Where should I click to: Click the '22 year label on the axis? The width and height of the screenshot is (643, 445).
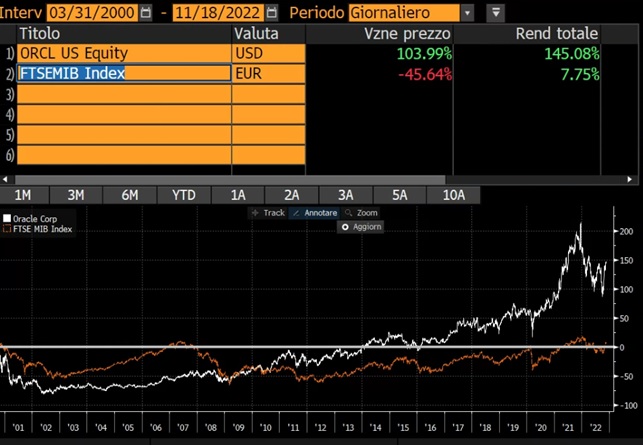(595, 427)
